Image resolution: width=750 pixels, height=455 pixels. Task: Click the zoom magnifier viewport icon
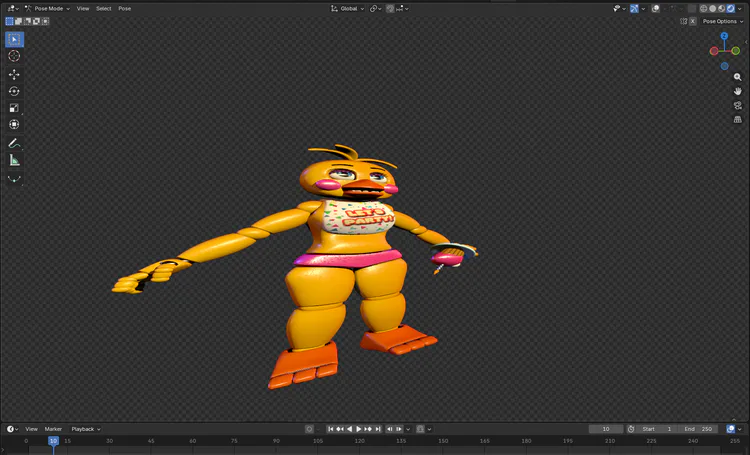738,77
